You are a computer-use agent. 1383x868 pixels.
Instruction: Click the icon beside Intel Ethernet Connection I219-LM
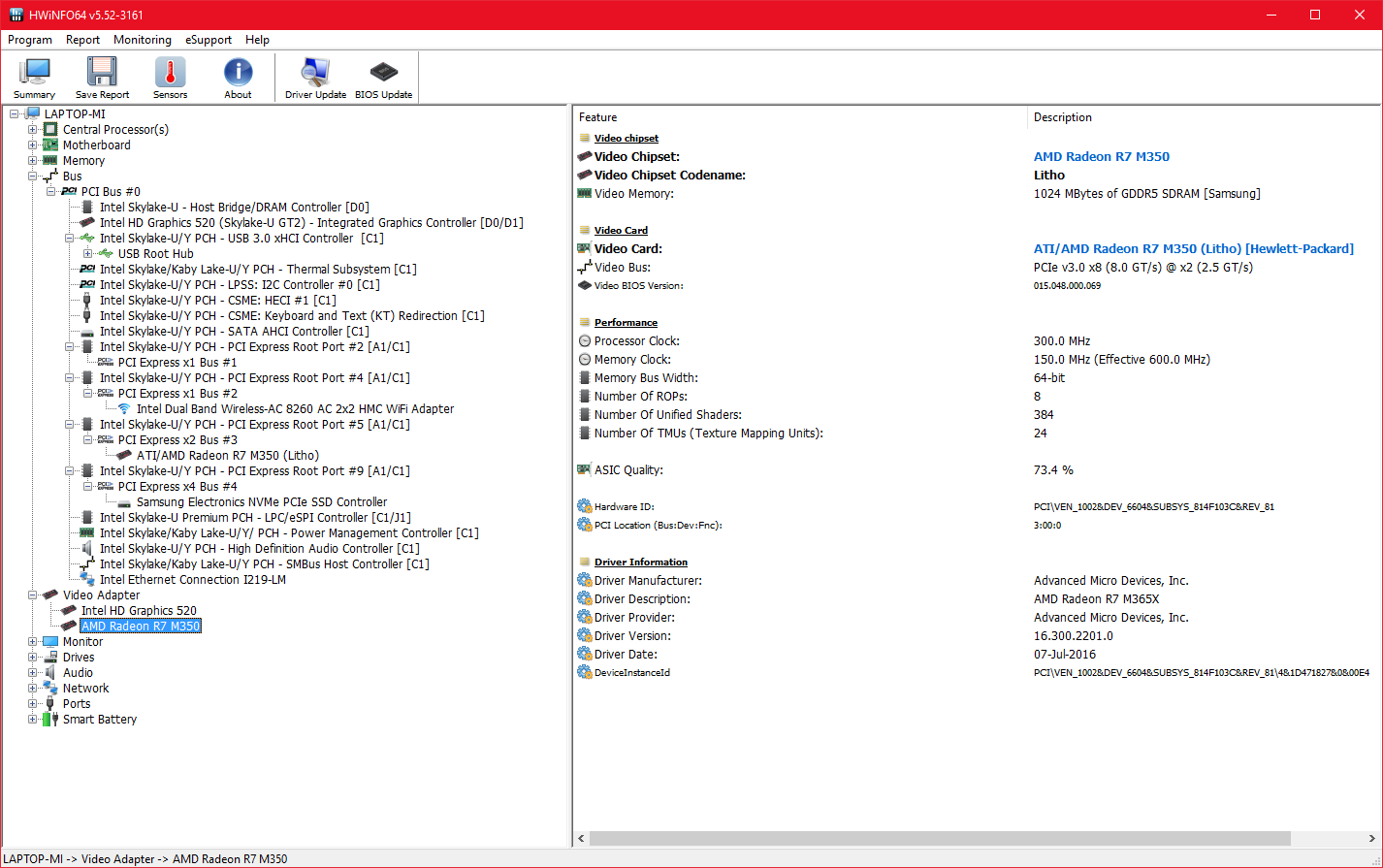coord(87,579)
